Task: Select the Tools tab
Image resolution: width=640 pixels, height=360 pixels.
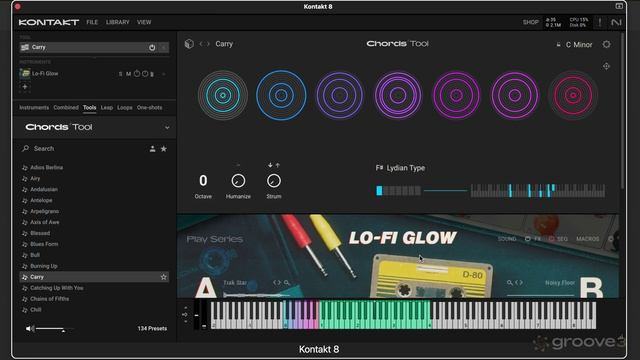Action: pyautogui.click(x=89, y=108)
